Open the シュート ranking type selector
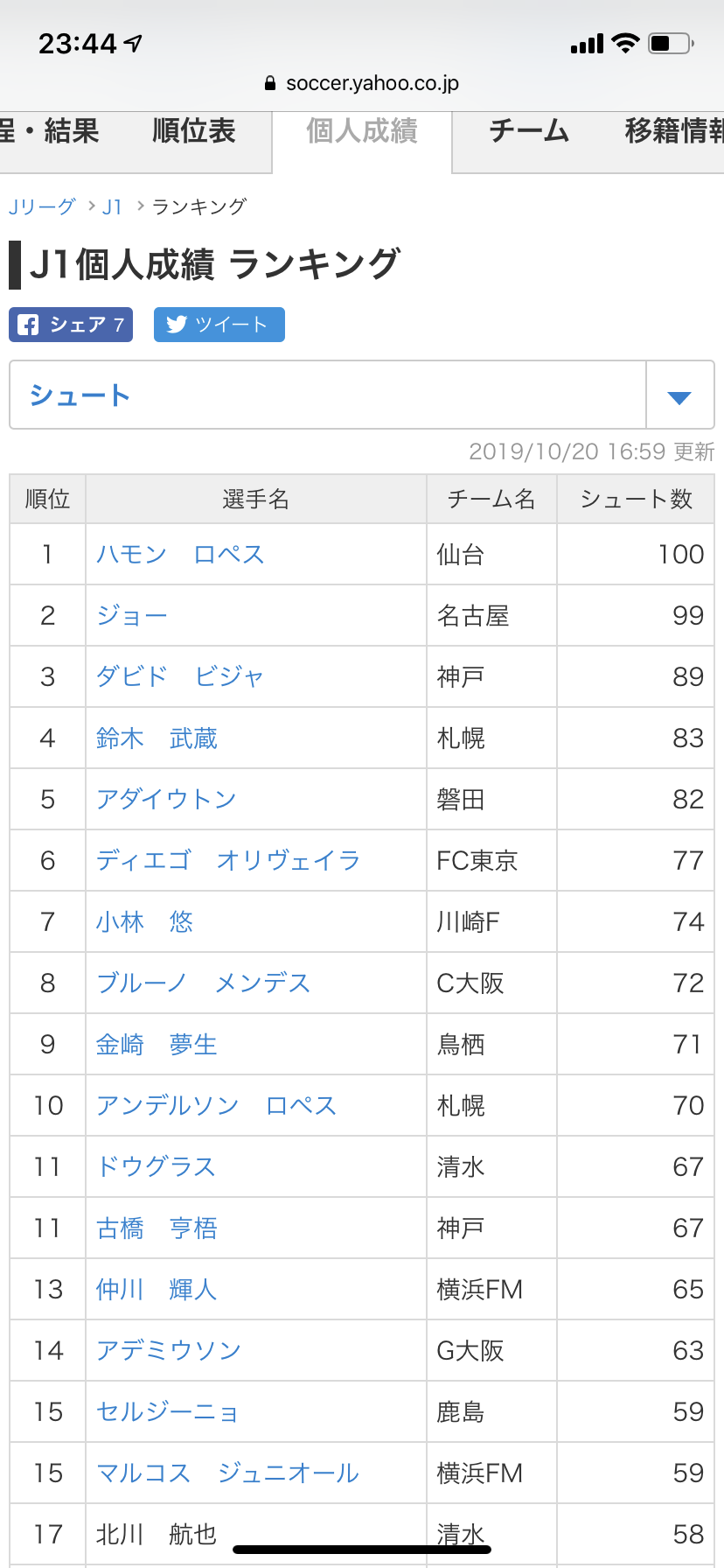 click(x=327, y=395)
